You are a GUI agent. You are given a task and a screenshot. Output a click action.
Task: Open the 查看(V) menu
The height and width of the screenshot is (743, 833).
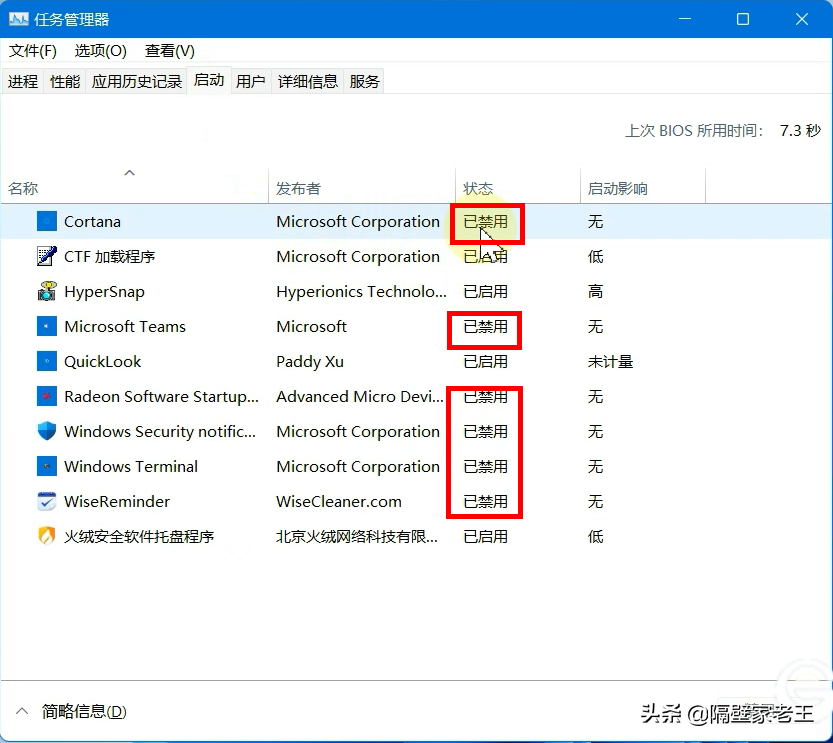coord(168,50)
